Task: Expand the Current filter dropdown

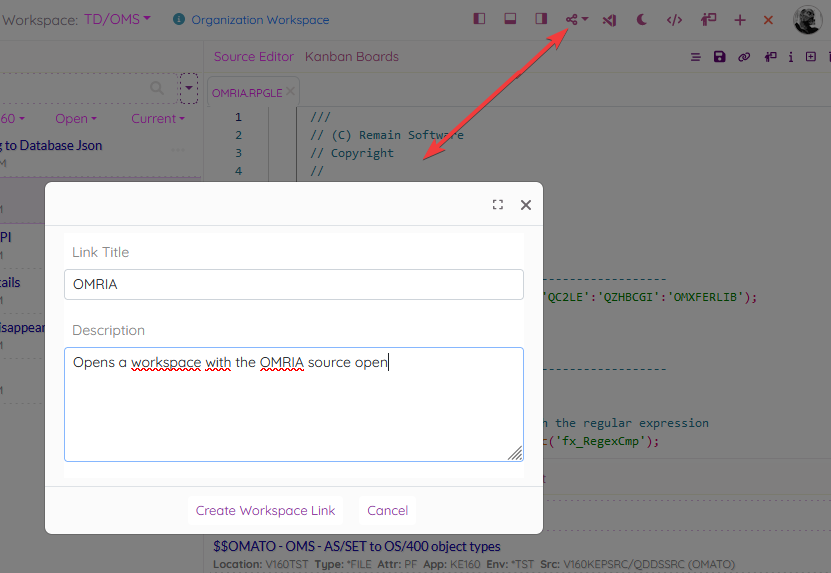Action: [x=157, y=119]
